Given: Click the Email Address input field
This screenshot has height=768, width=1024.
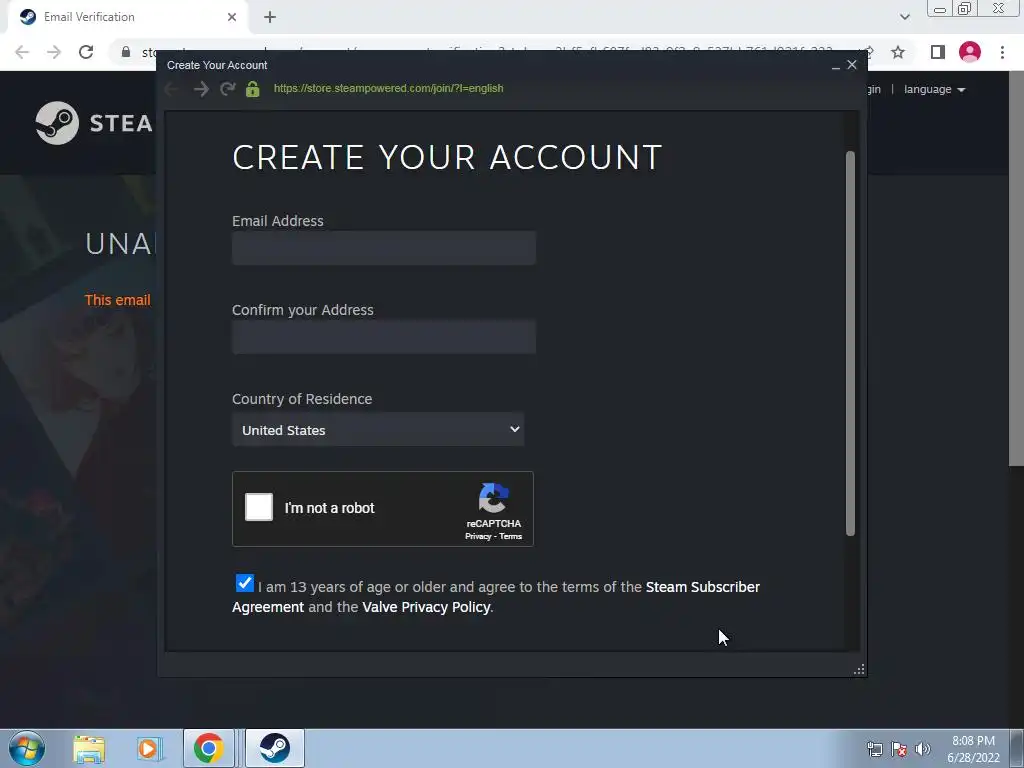Looking at the screenshot, I should point(384,248).
